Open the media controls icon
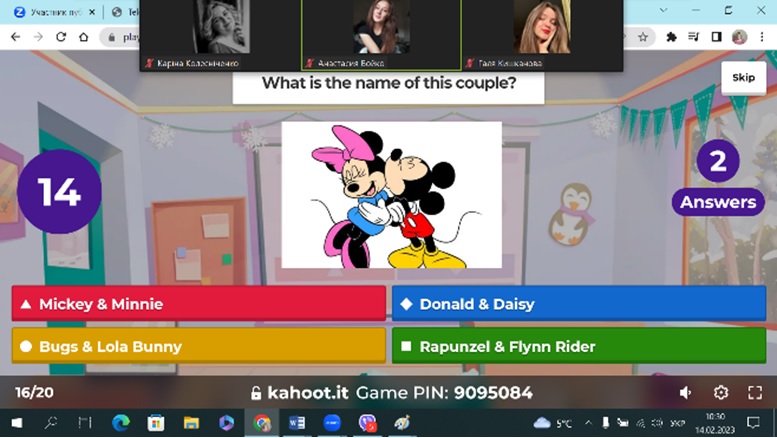 click(x=694, y=37)
